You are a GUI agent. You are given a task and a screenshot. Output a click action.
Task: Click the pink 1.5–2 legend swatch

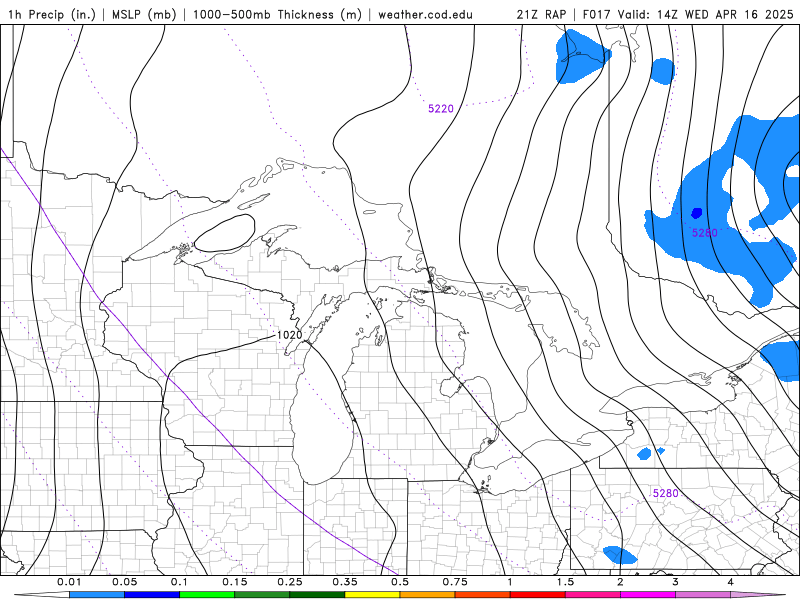[593, 595]
